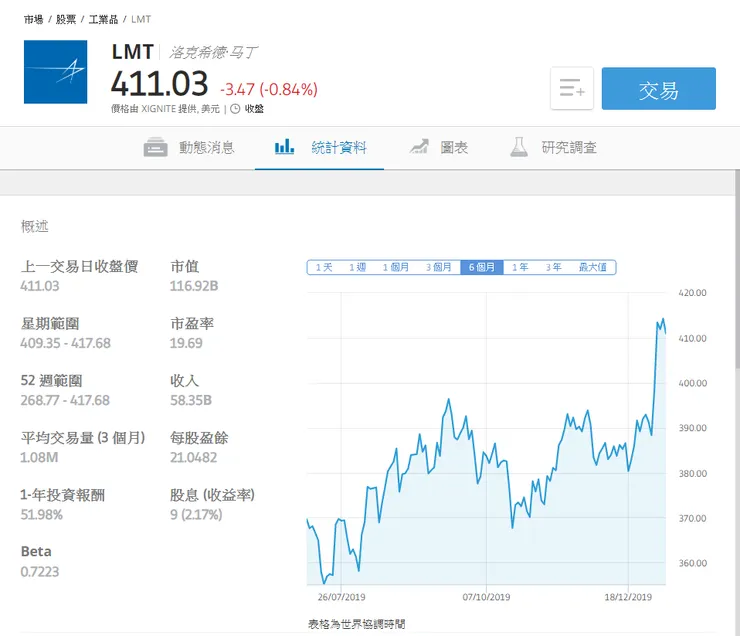
Task: Click the 星期範圍 value 409.35 - 417.68
Action: pos(66,343)
